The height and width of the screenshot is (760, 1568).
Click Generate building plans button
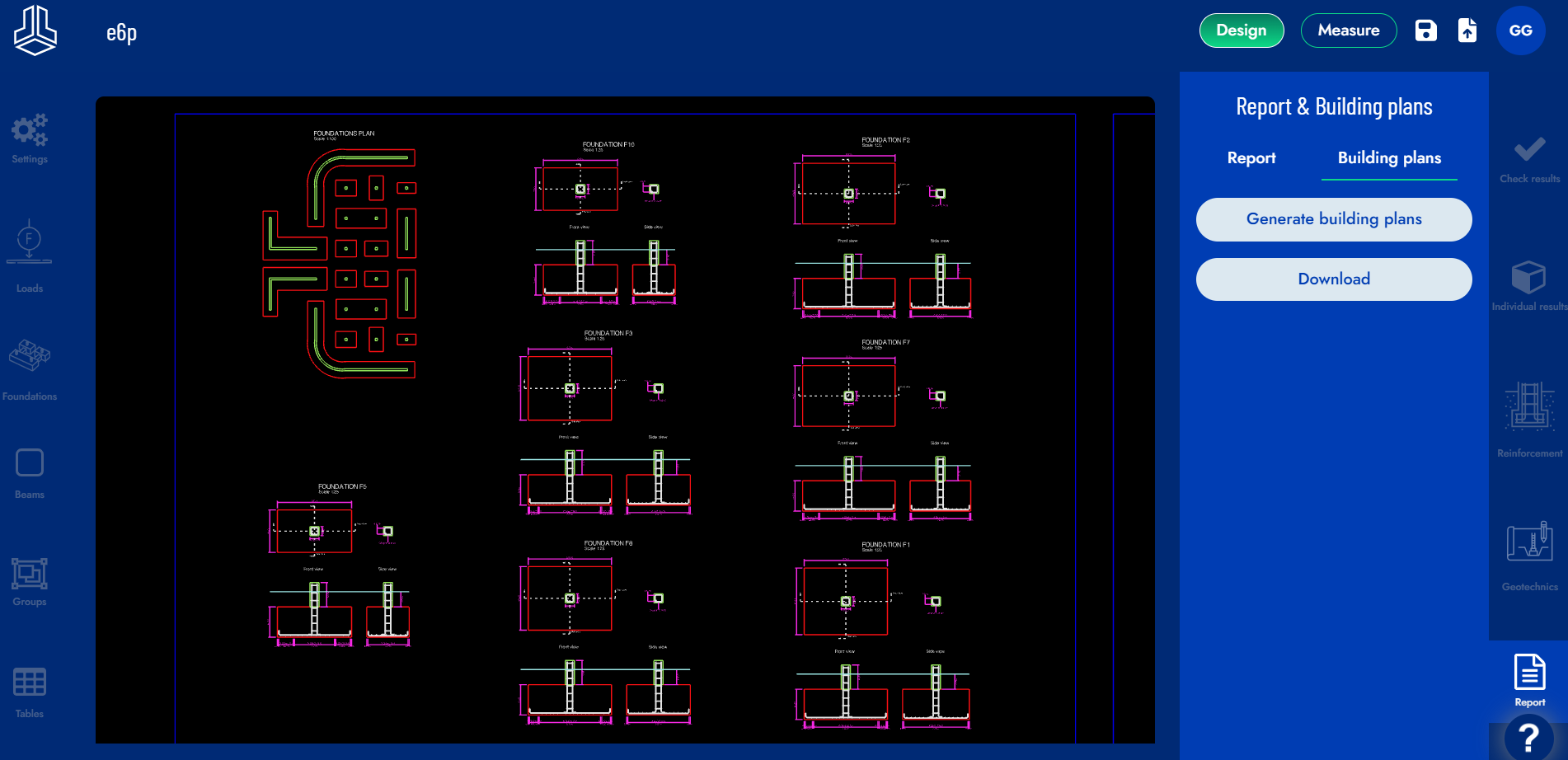(x=1333, y=219)
